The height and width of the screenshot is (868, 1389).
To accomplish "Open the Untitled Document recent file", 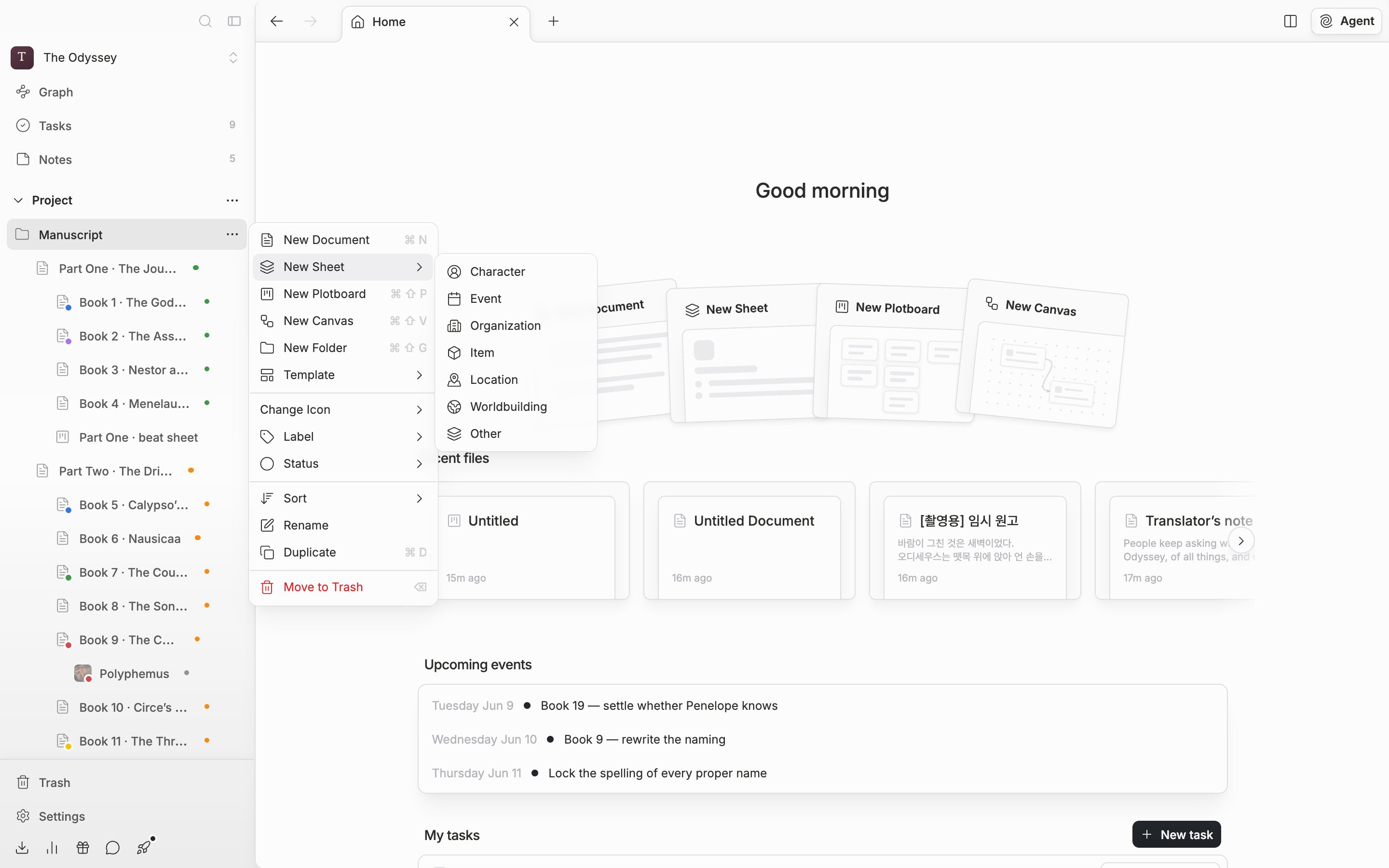I will [749, 540].
